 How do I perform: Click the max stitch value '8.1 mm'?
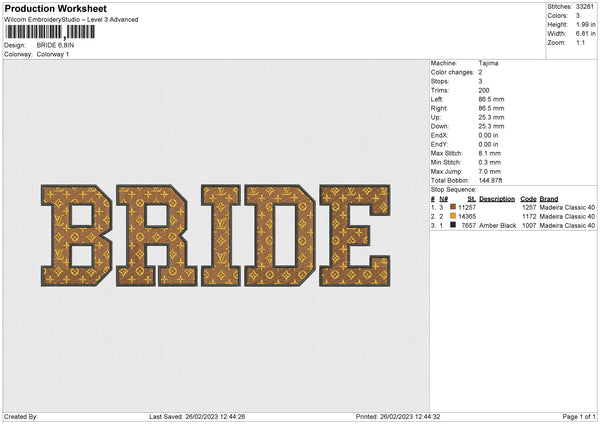pos(489,153)
